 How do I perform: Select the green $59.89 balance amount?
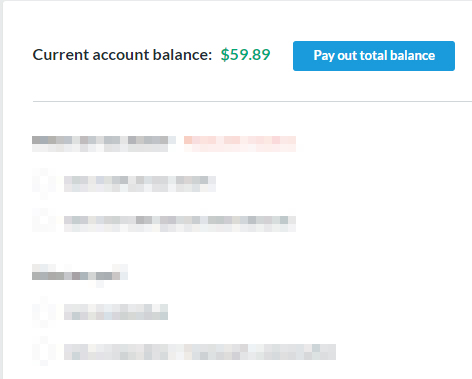(245, 55)
